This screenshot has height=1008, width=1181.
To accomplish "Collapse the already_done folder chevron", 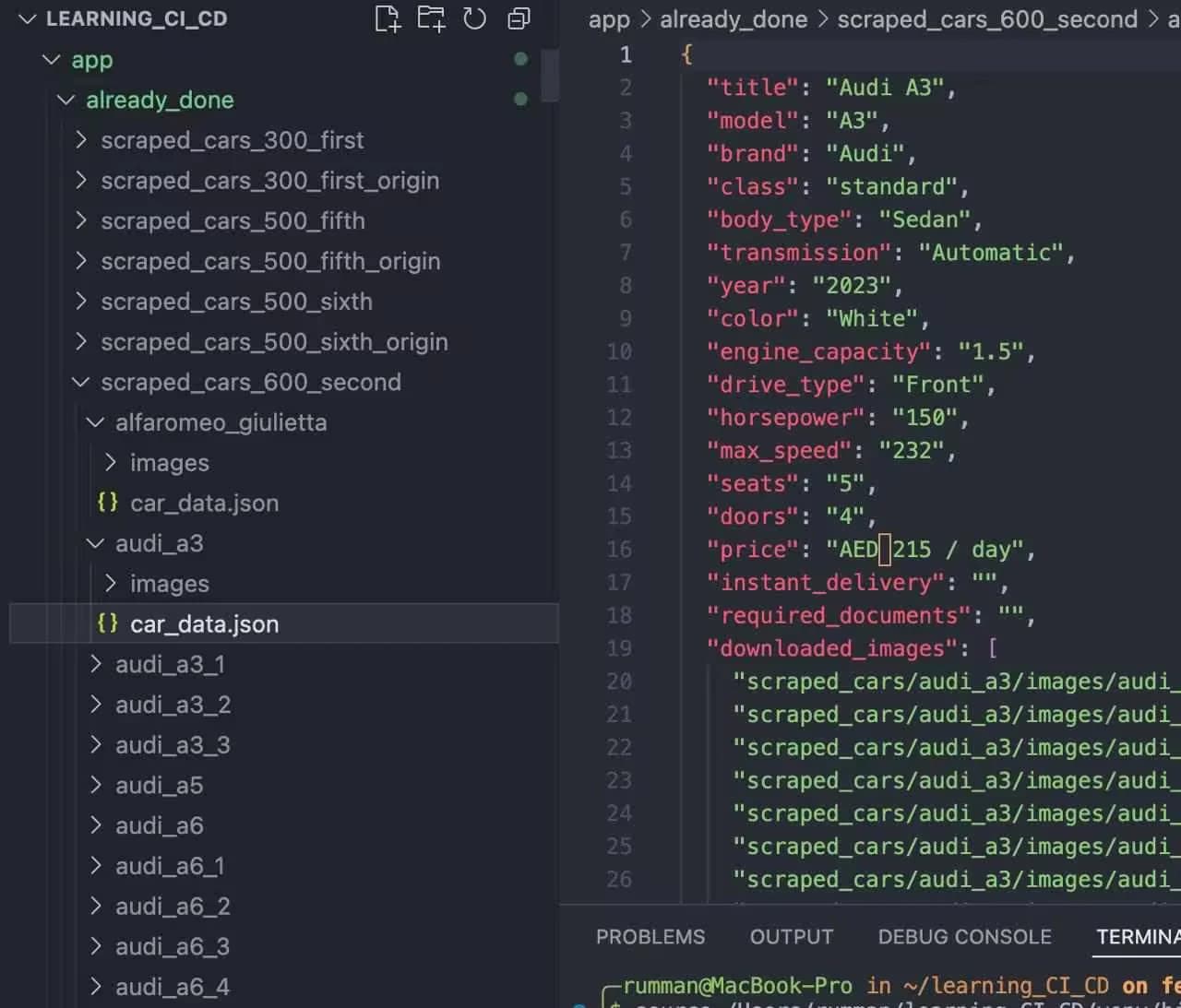I will click(x=66, y=100).
